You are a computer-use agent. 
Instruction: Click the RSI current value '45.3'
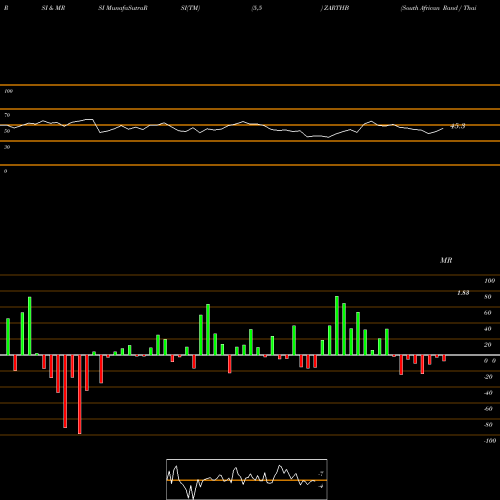458,126
